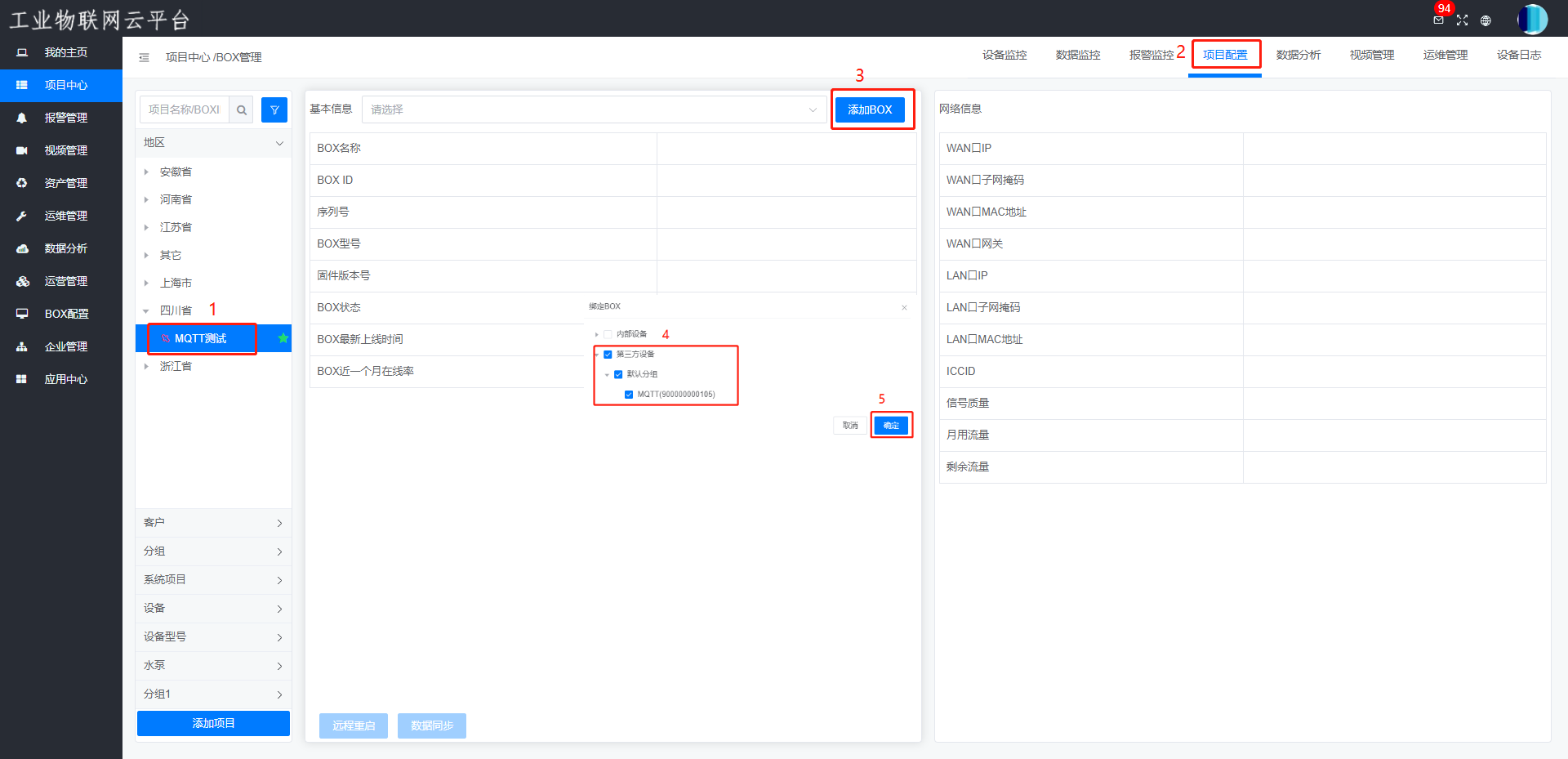
Task: Check the 内部设备 checkbox
Action: (x=608, y=334)
